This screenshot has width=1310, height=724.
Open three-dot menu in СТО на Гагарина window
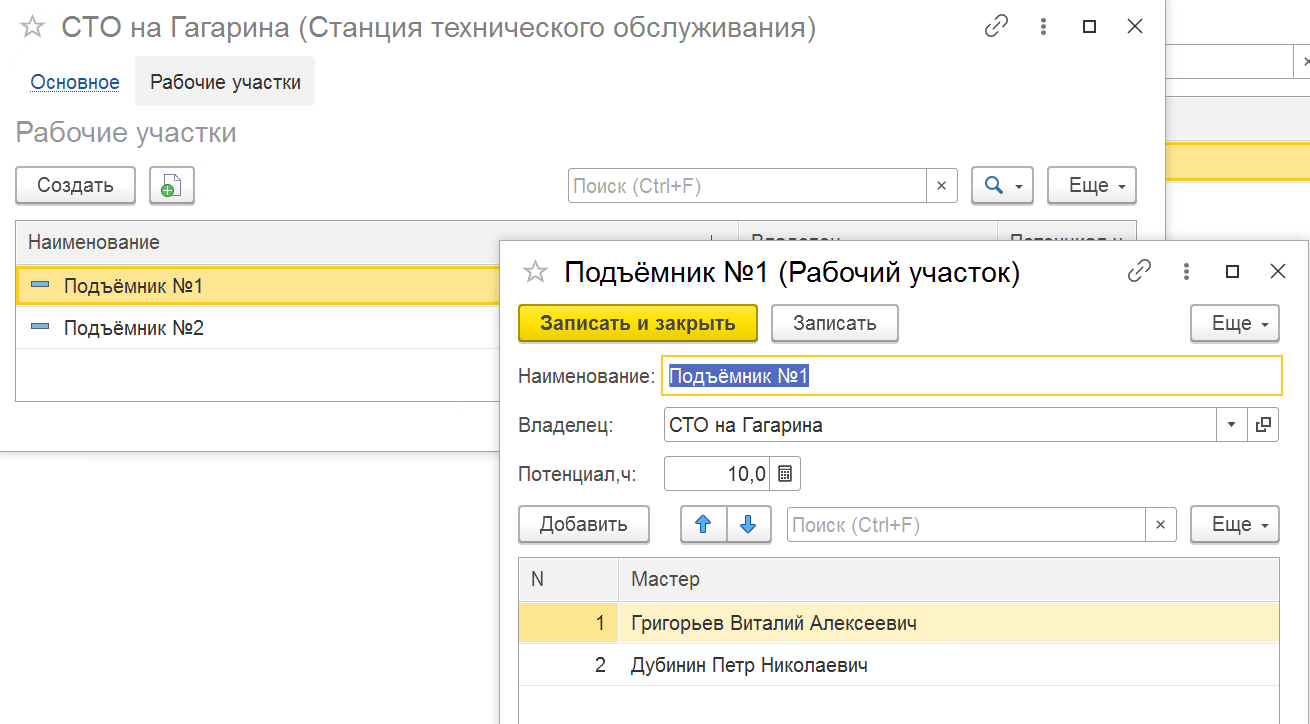[1044, 27]
